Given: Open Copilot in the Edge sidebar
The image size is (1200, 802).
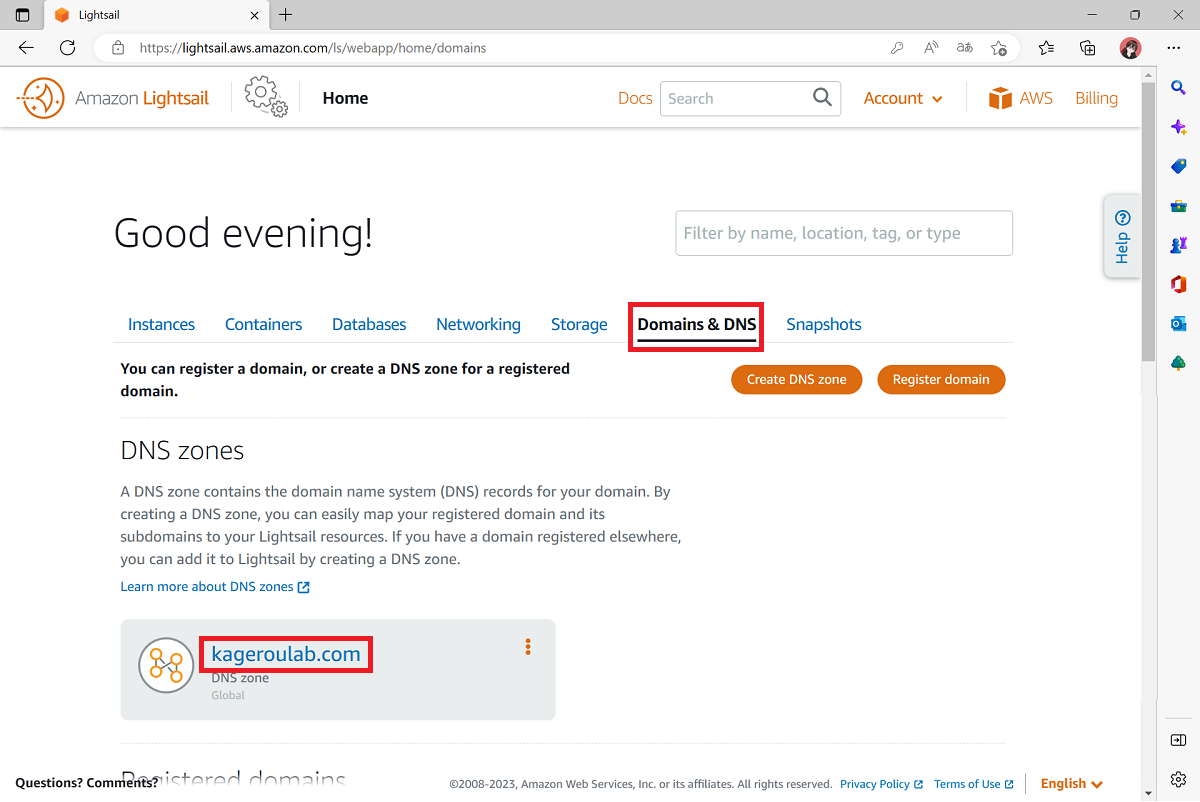Looking at the screenshot, I should pos(1177,126).
